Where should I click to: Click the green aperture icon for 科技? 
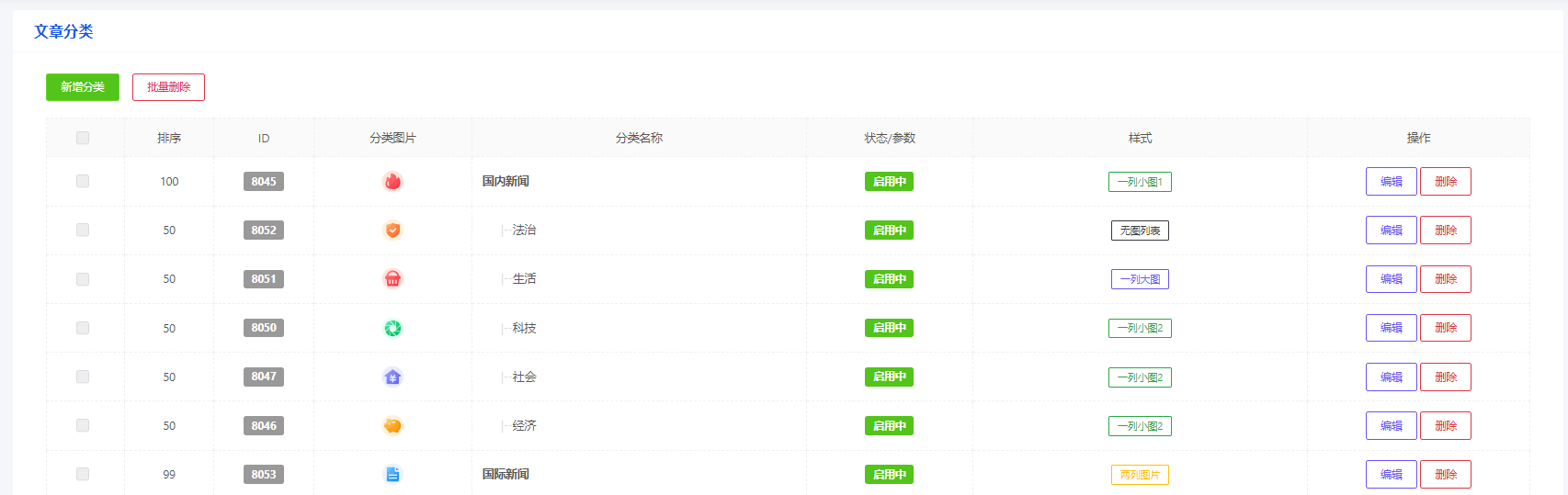click(392, 328)
